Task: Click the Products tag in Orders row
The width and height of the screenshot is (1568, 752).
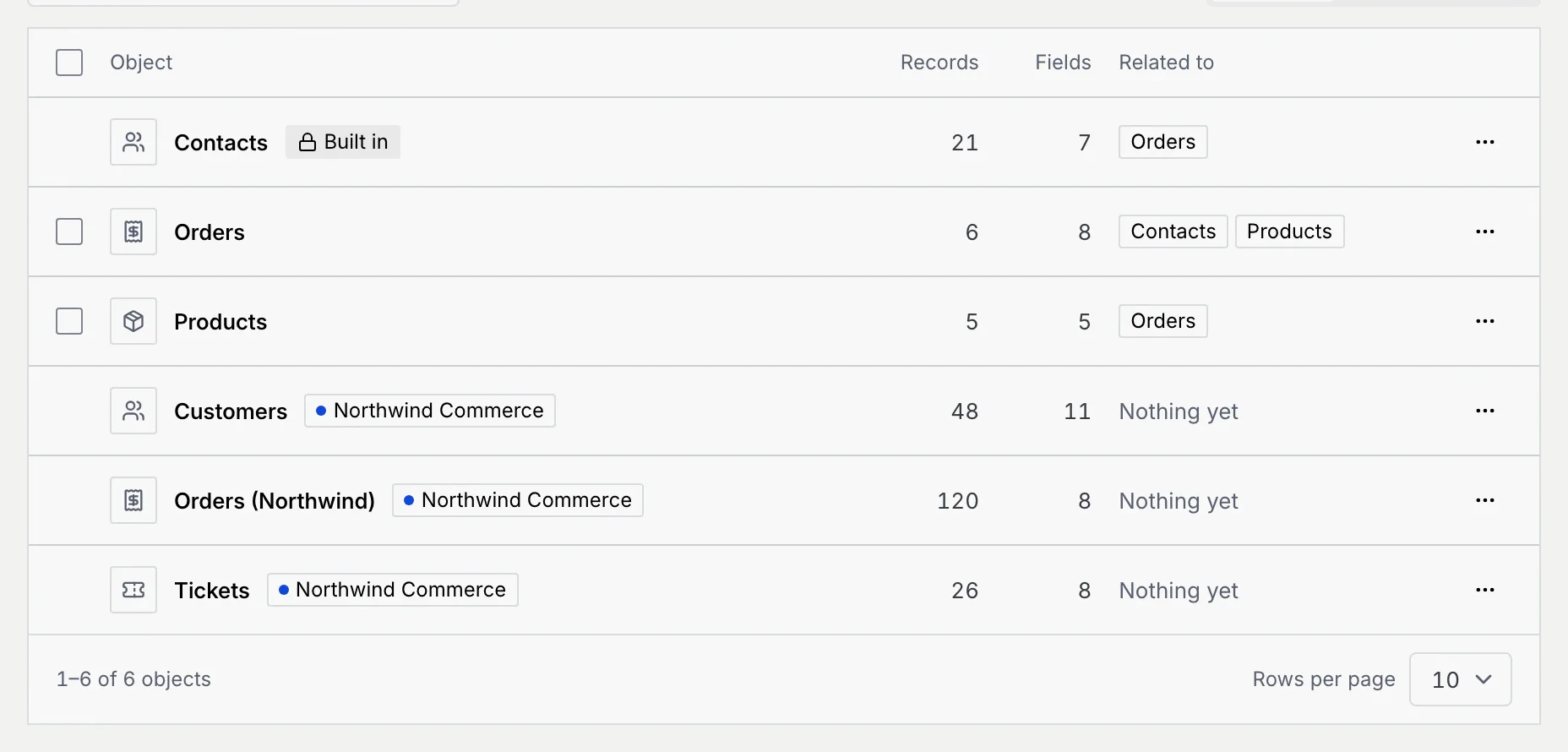Action: point(1290,232)
